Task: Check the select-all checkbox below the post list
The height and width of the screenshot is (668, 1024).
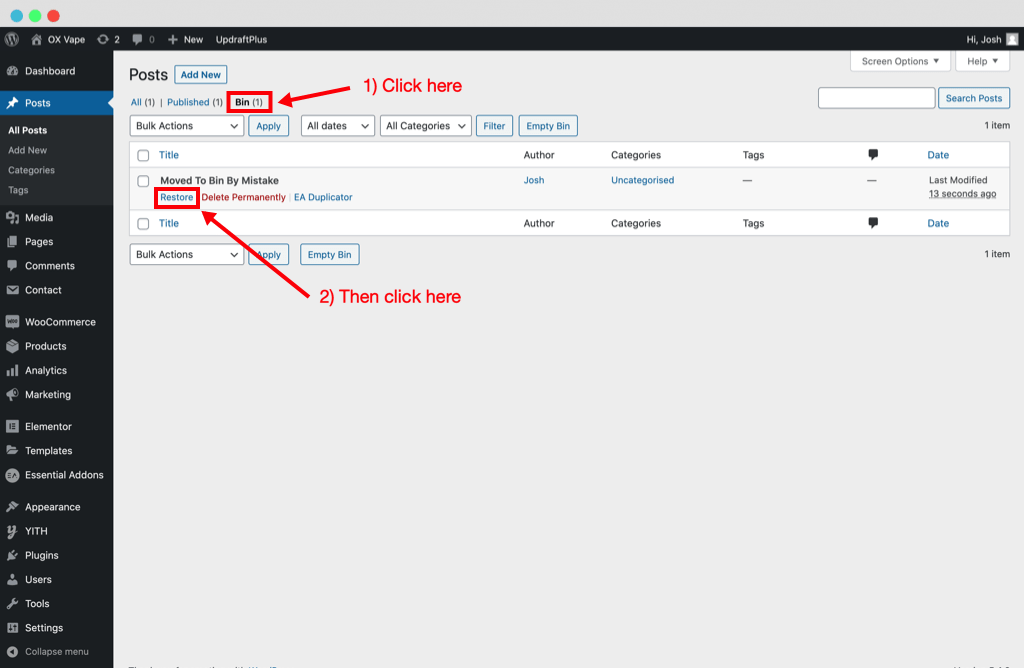Action: (142, 223)
